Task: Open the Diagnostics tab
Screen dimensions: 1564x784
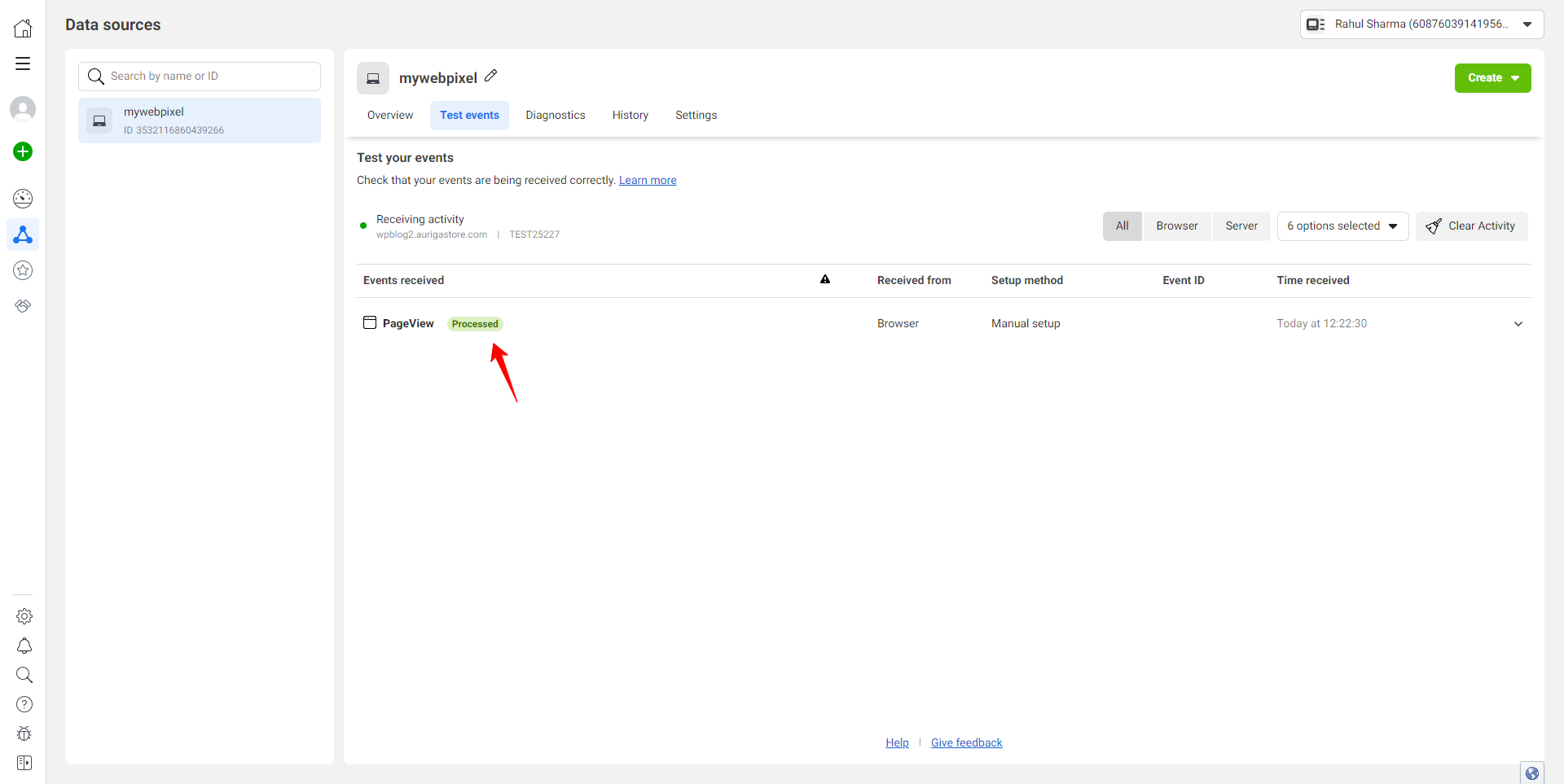Action: tap(556, 116)
